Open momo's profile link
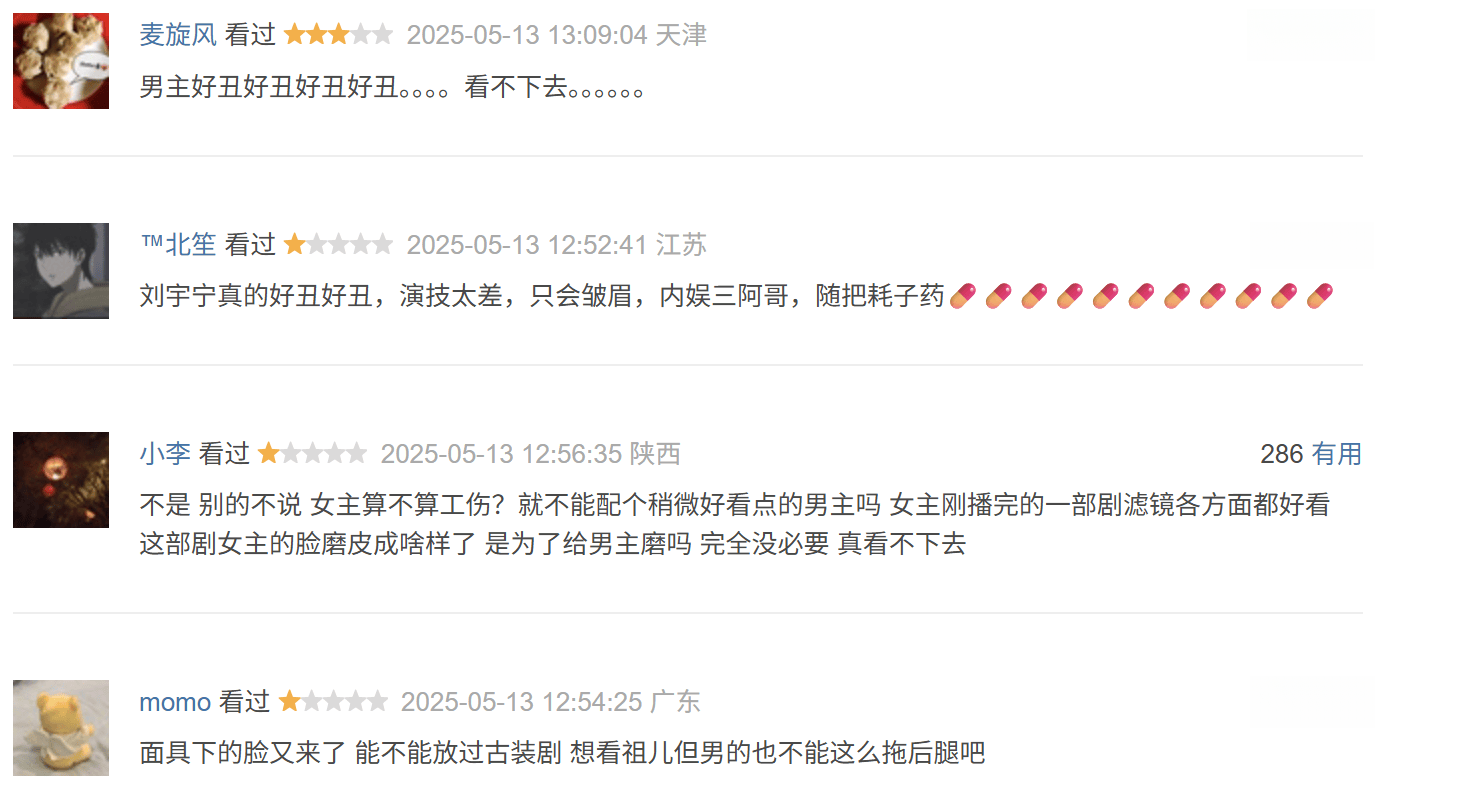Image resolution: width=1457 pixels, height=803 pixels. [x=175, y=702]
